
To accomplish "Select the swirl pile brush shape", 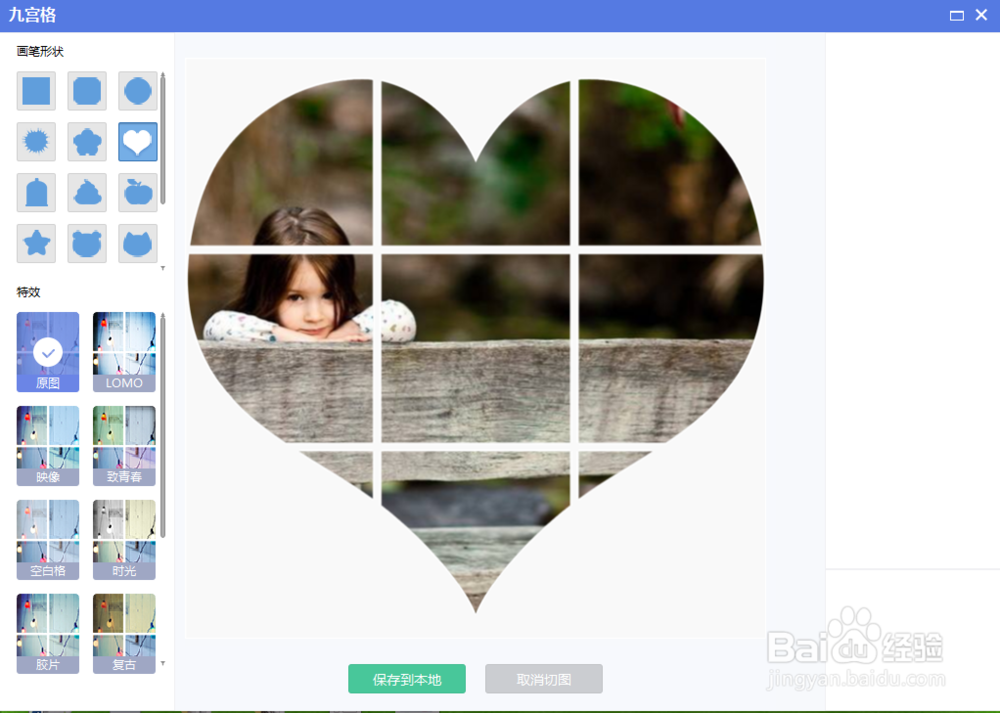I will 87,193.
